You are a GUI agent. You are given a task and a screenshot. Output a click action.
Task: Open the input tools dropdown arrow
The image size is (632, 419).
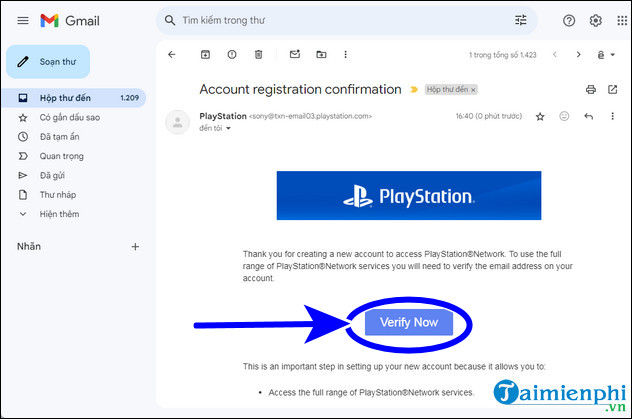[613, 55]
